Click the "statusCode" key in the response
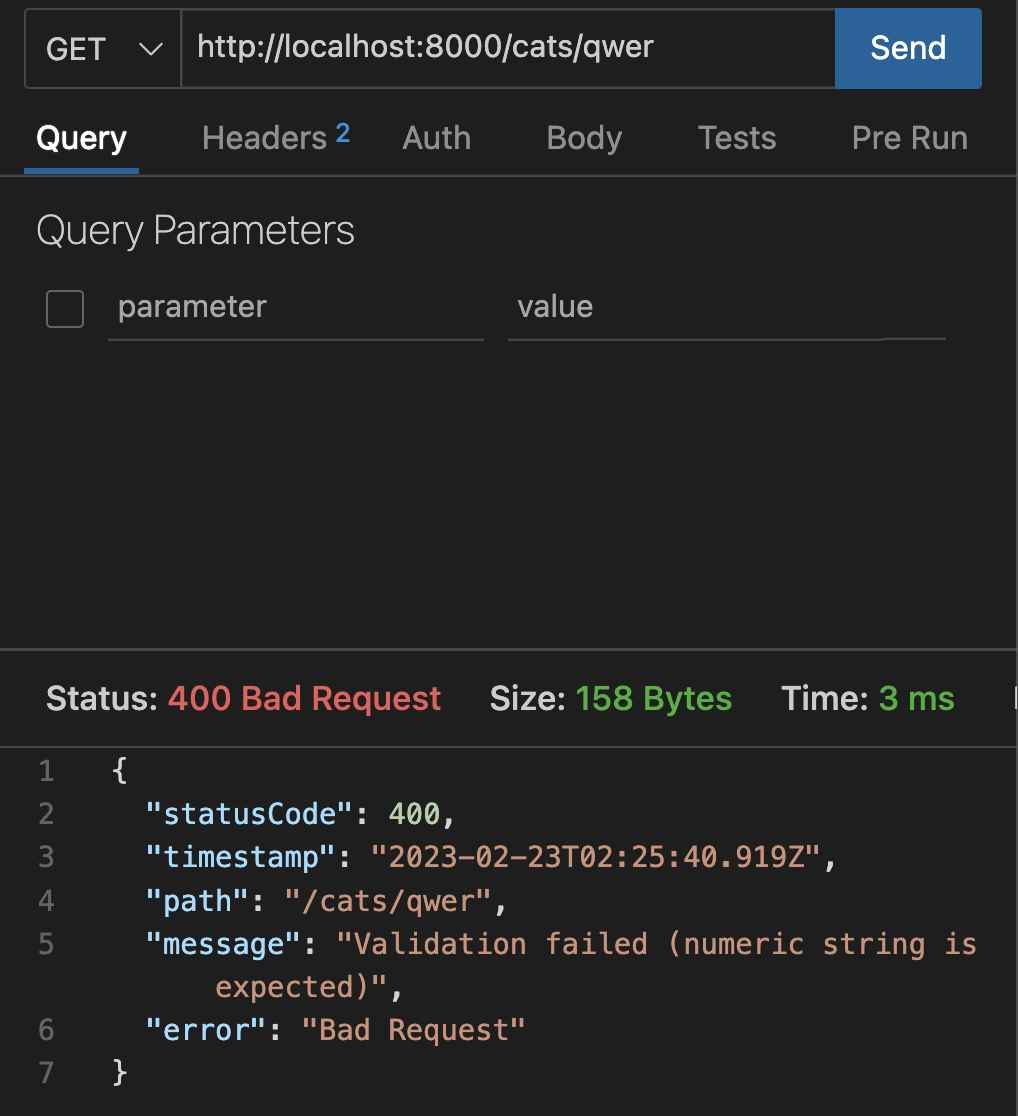This screenshot has width=1018, height=1116. point(249,814)
